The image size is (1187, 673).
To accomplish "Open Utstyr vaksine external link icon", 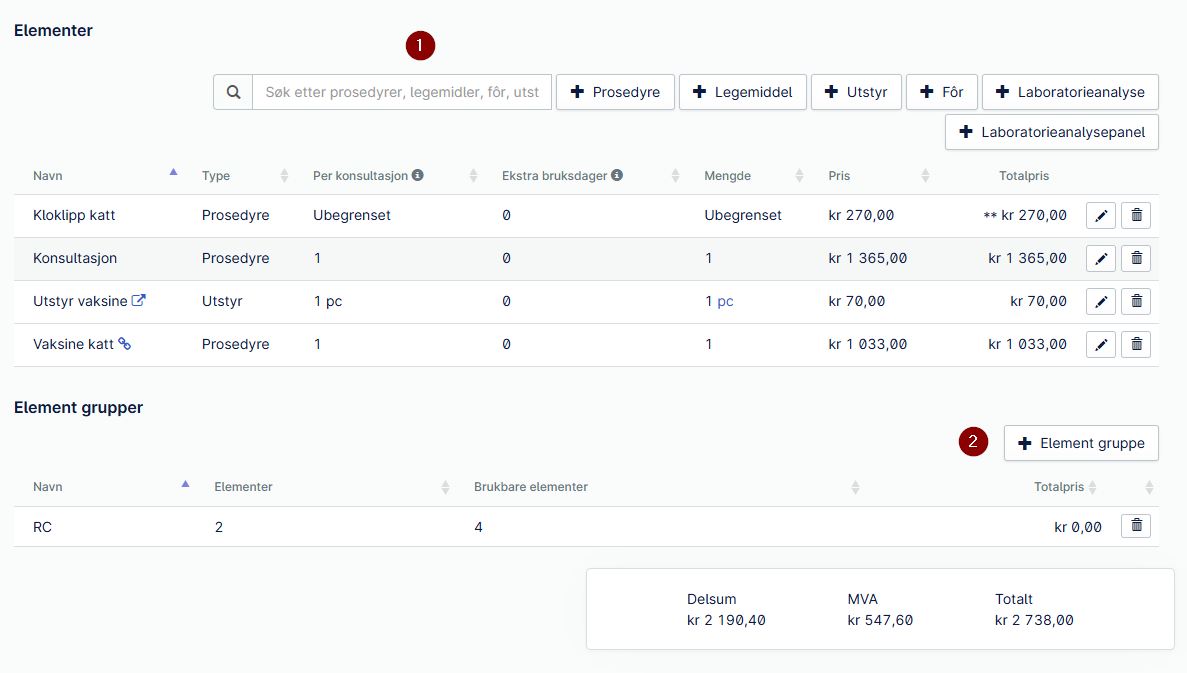I will [x=139, y=300].
